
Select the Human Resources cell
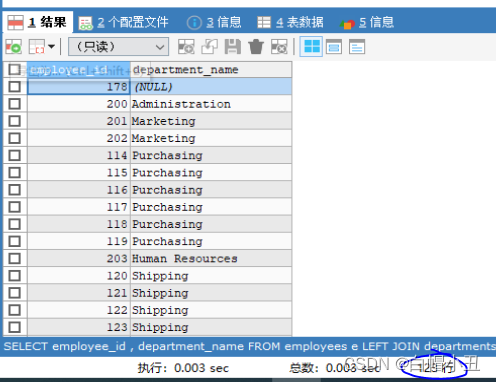211,258
